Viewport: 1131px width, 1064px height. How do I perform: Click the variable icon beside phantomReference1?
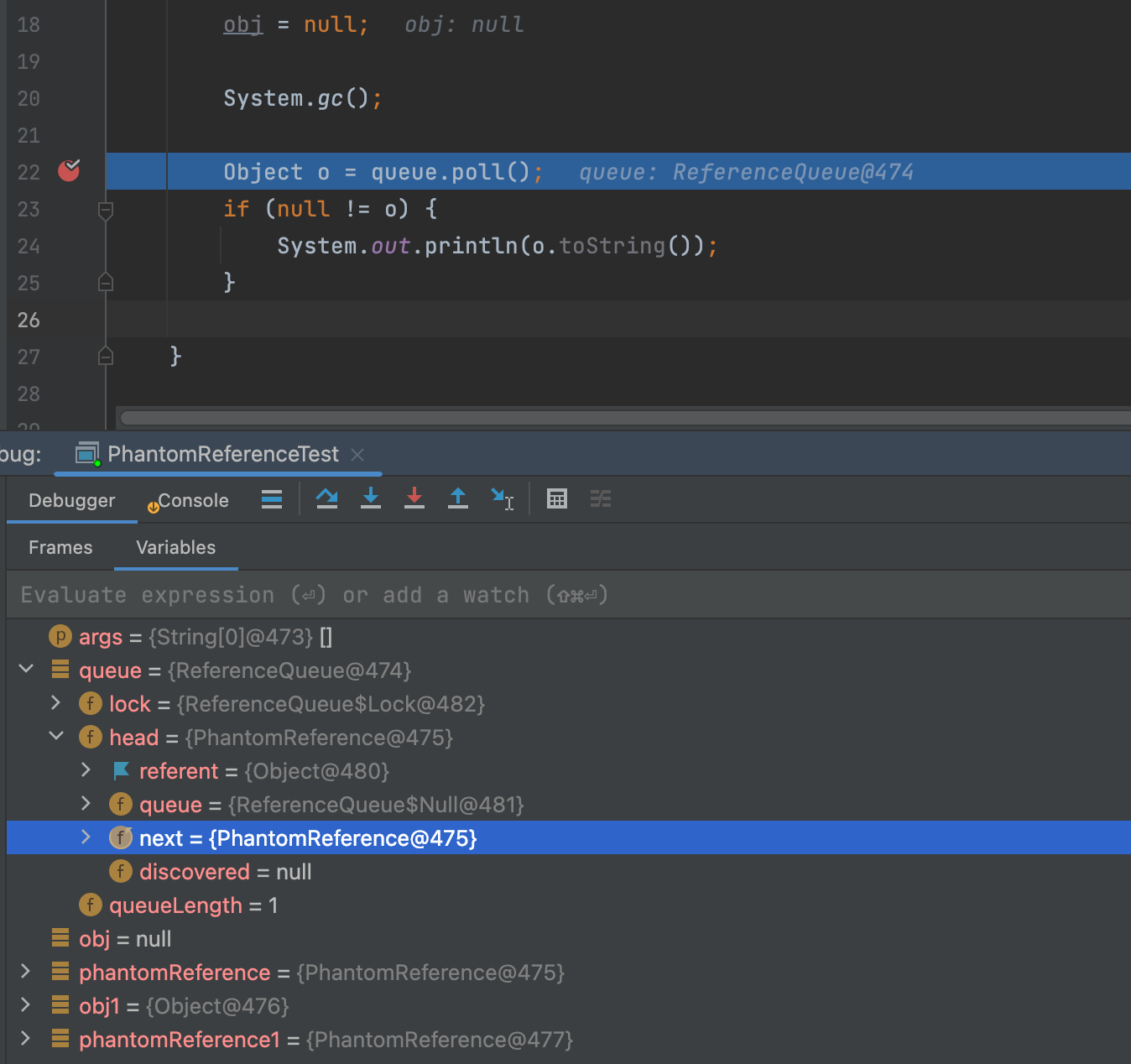tap(60, 1038)
